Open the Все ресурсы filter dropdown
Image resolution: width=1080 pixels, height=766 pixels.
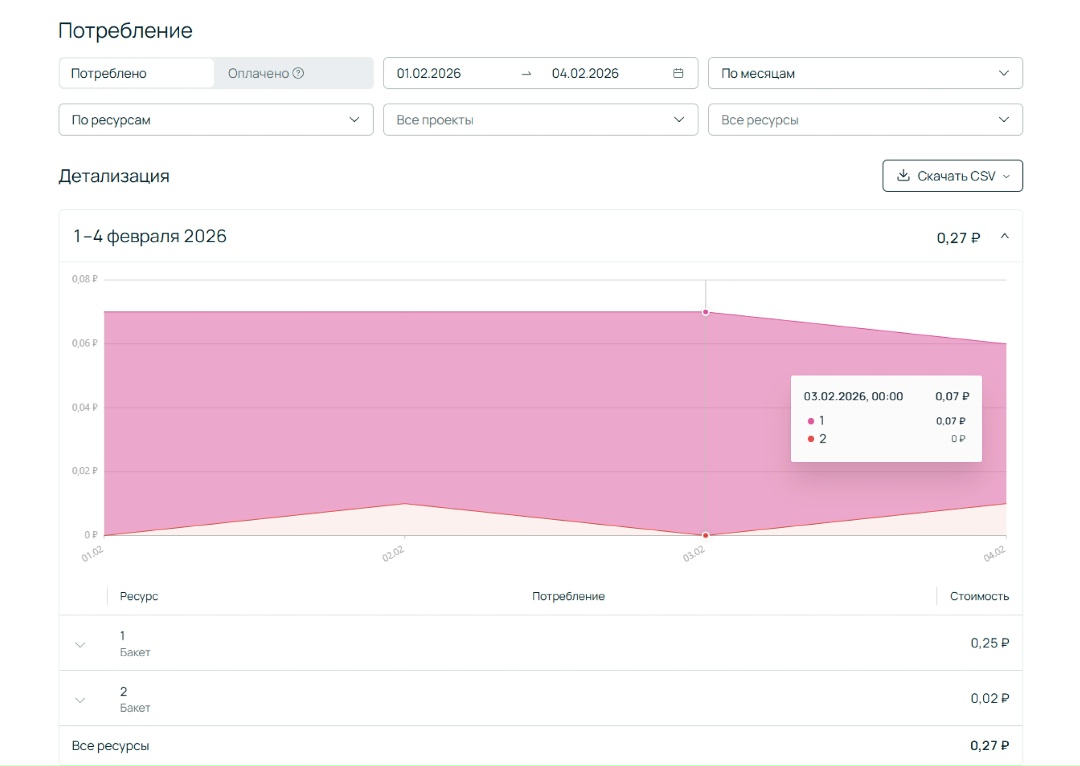[x=865, y=120]
